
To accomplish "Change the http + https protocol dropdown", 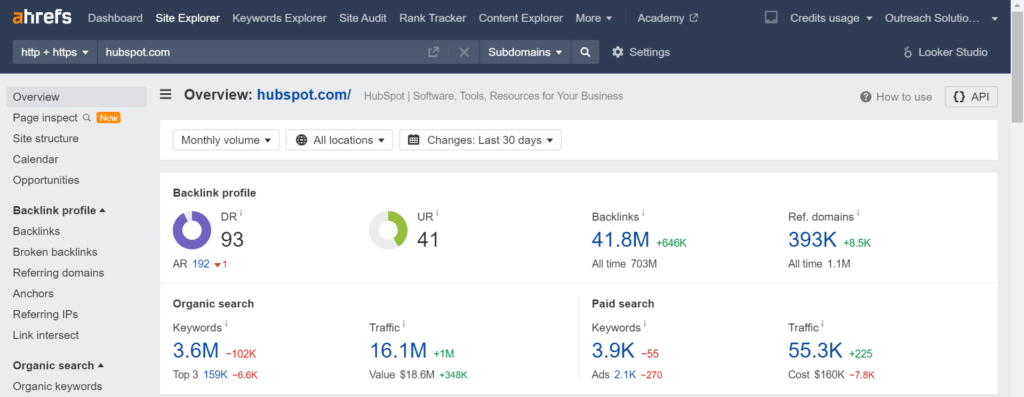I will click(x=55, y=52).
